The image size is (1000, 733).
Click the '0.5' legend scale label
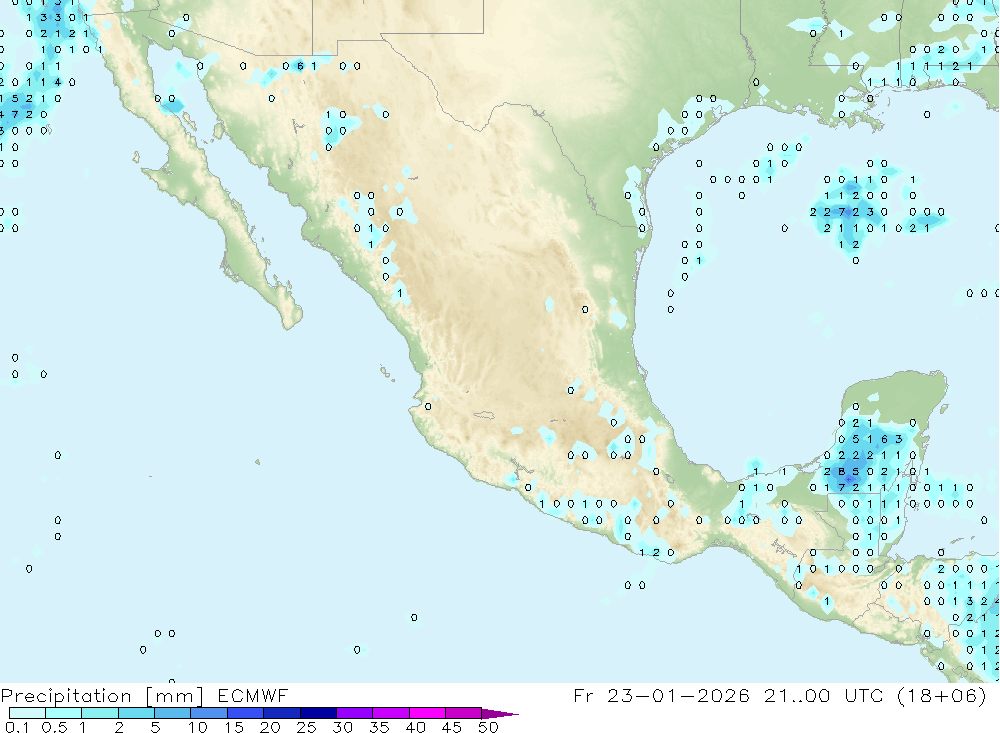coord(54,727)
